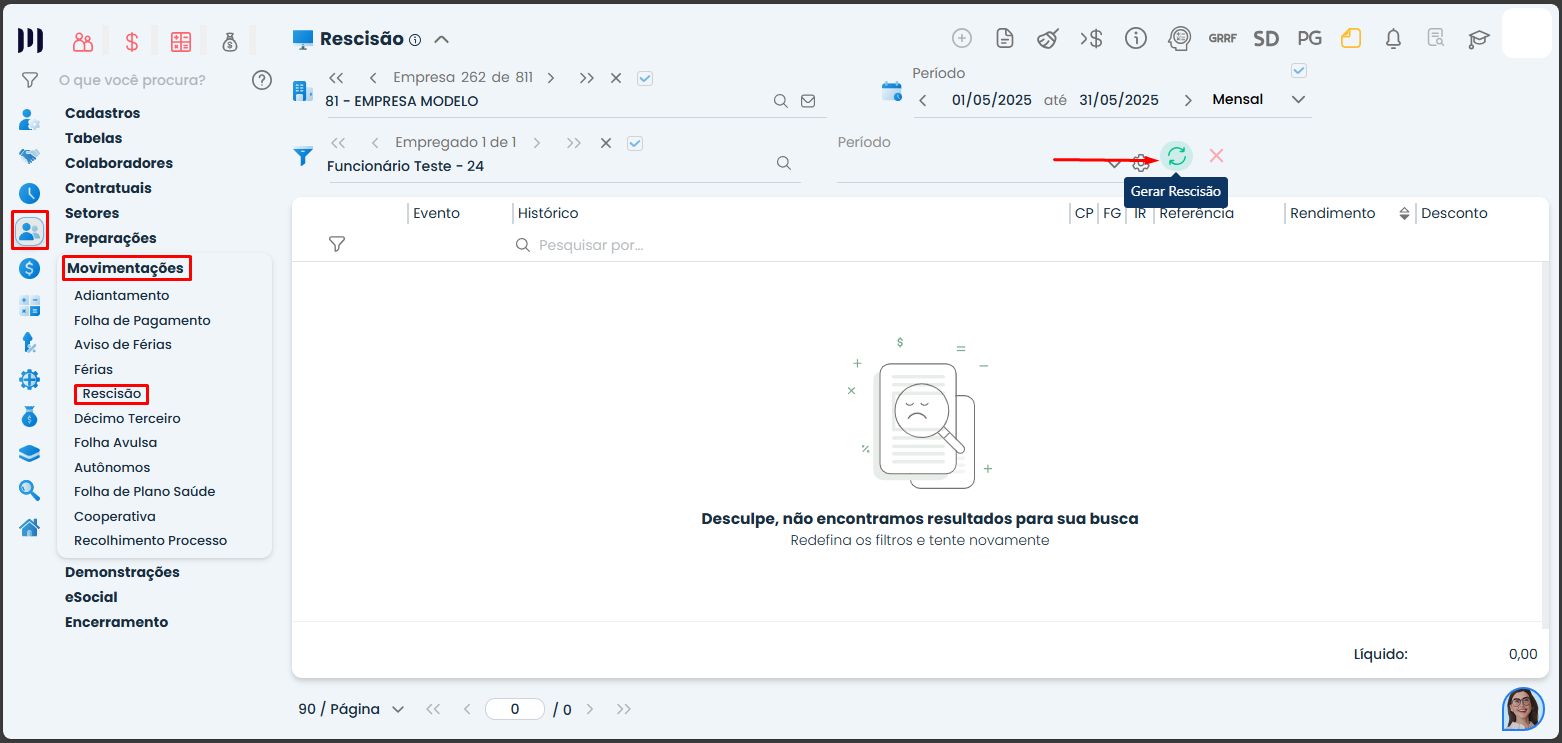Click the PG toolbar icon

coord(1309,39)
